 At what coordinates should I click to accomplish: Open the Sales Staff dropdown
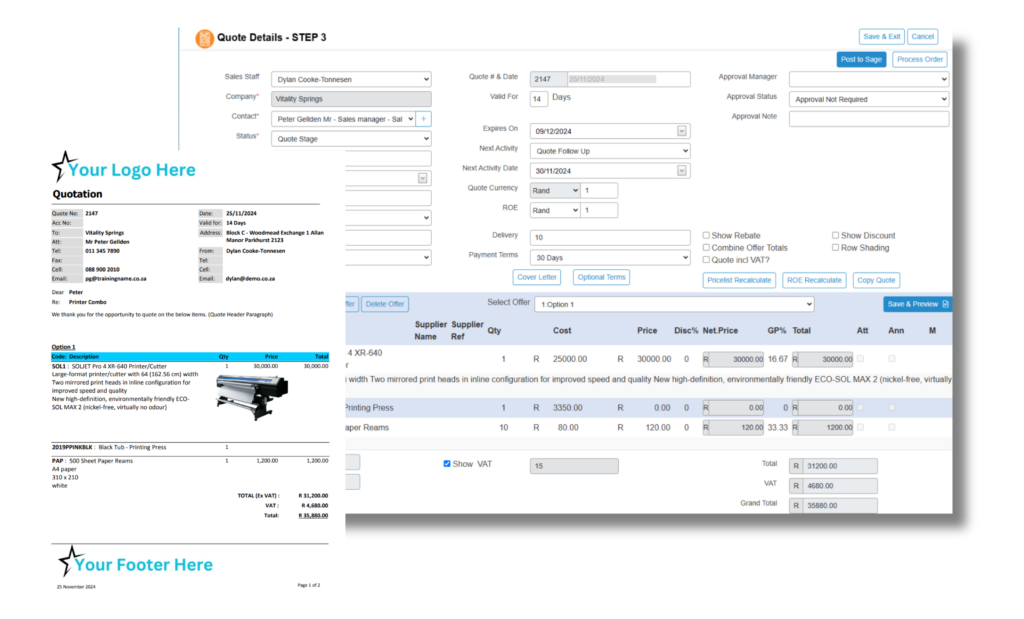pos(351,79)
